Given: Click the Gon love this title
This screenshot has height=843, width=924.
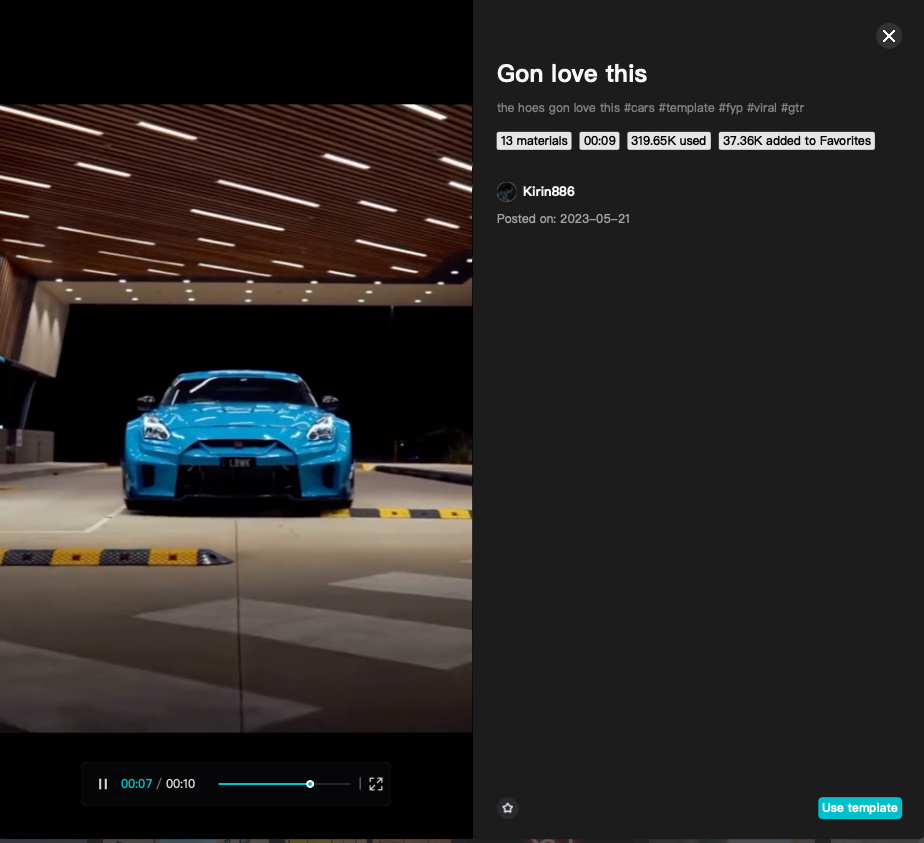Looking at the screenshot, I should [x=572, y=74].
